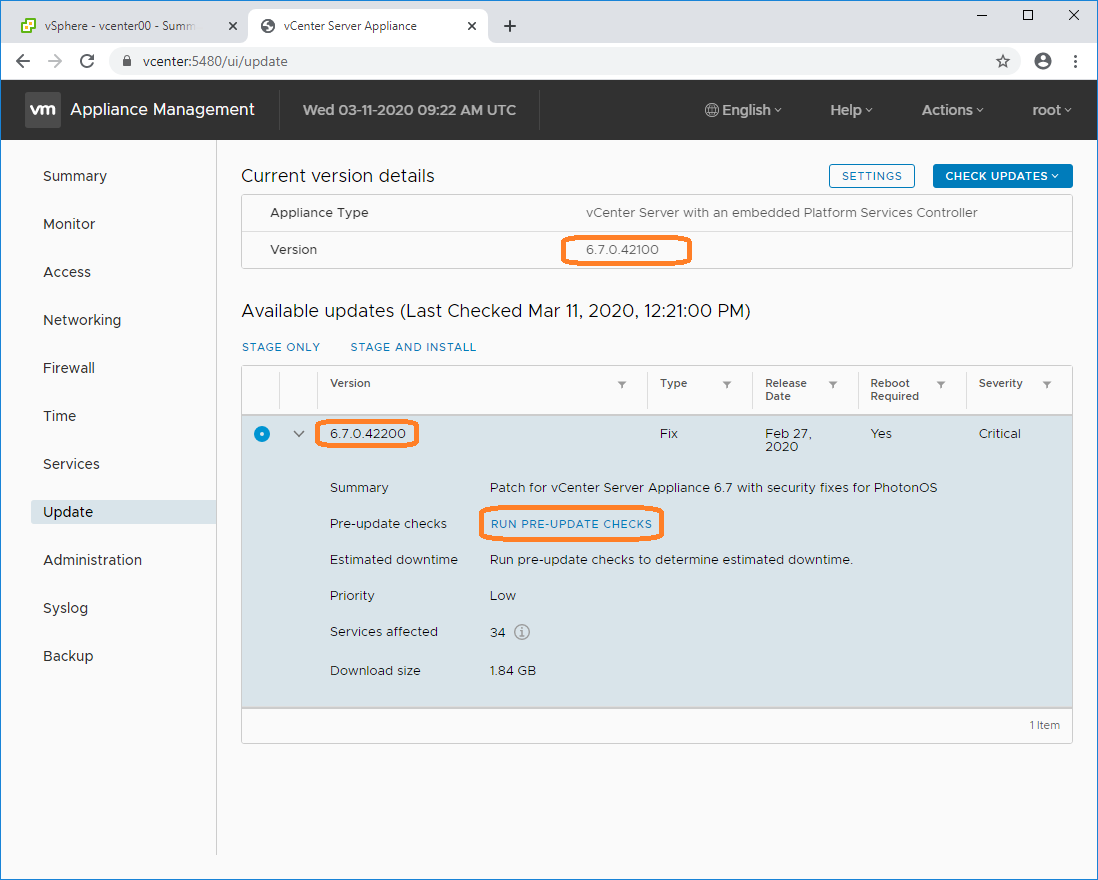Click the Release Date column header

click(x=786, y=390)
